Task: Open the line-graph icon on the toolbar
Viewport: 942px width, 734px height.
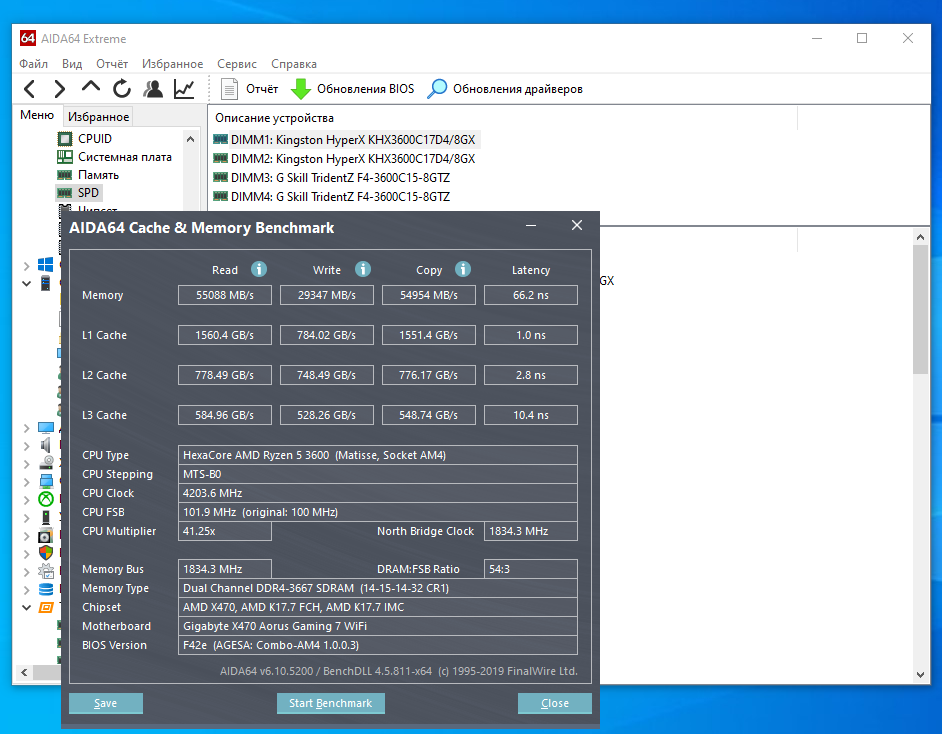Action: click(x=184, y=89)
